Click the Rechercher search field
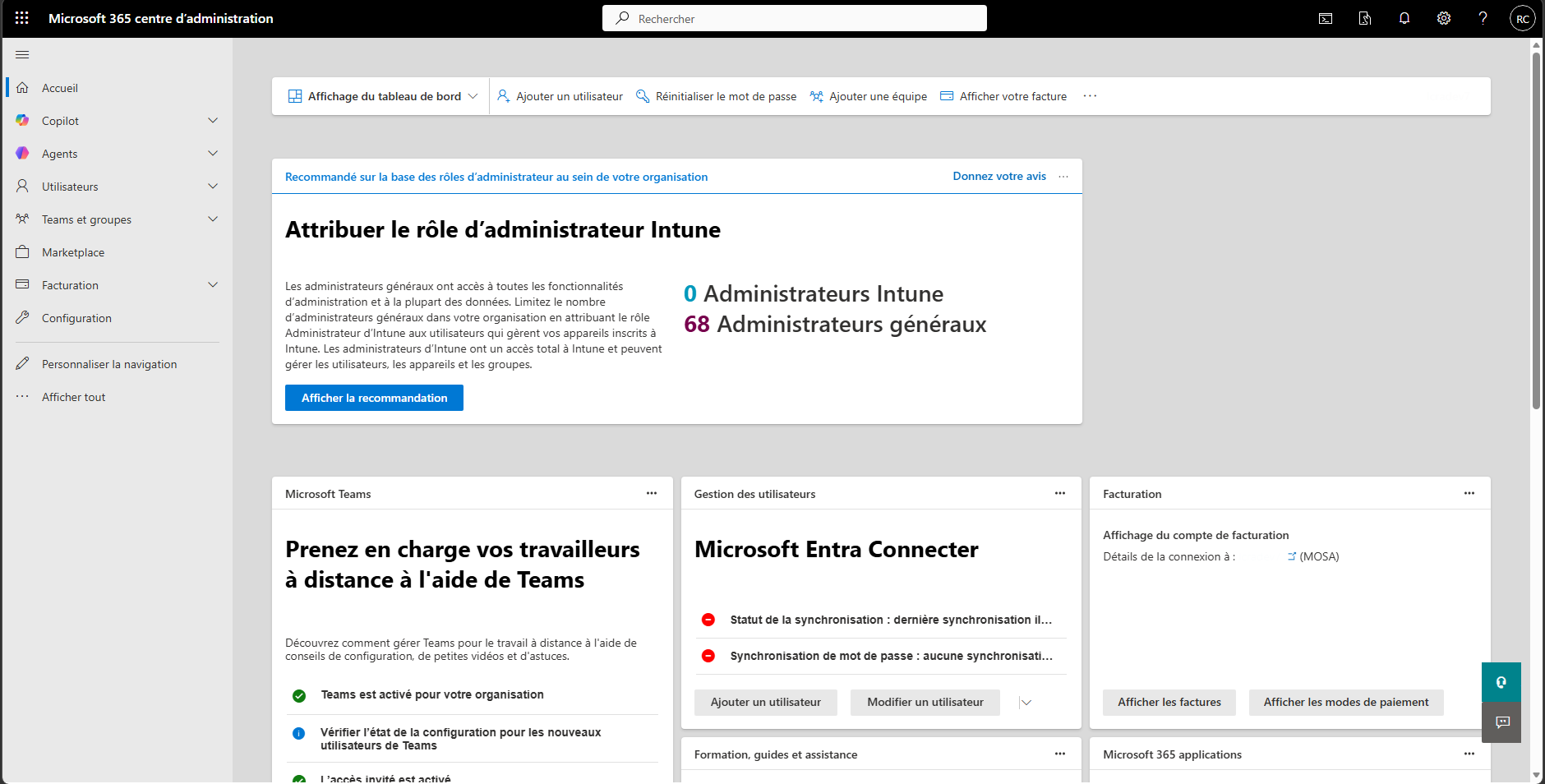 [x=795, y=18]
